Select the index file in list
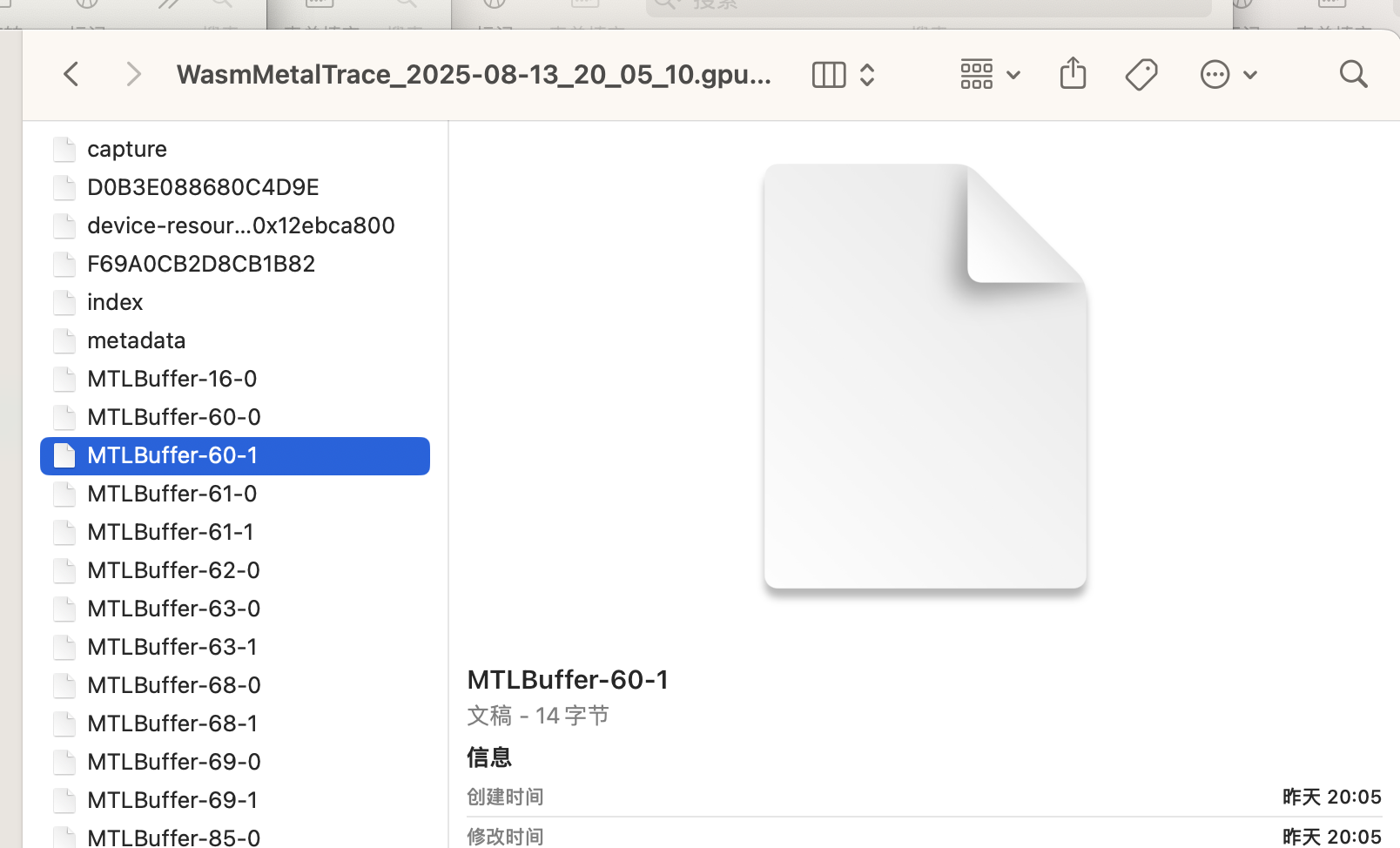This screenshot has height=848, width=1400. coord(115,302)
